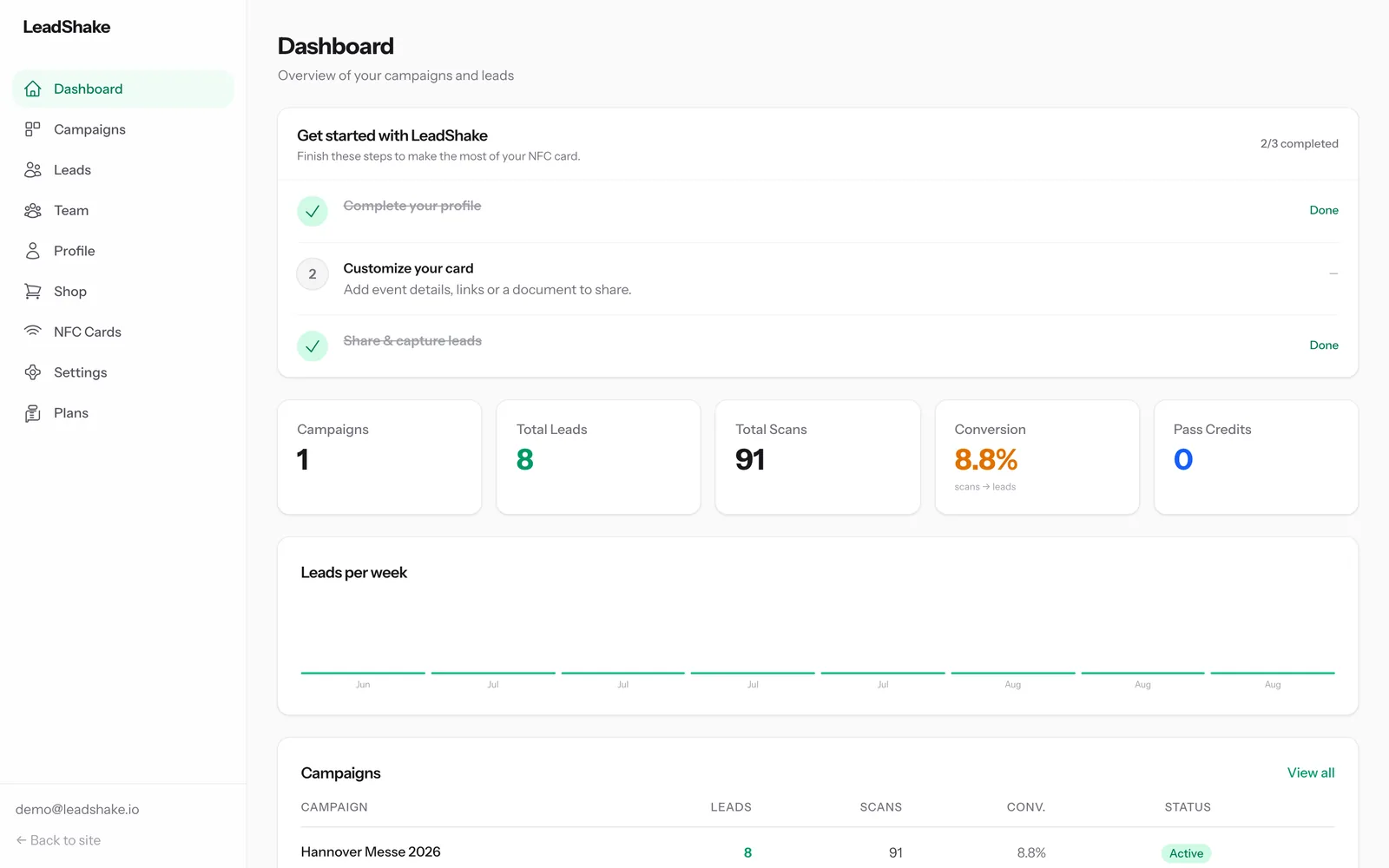This screenshot has width=1389, height=868.
Task: Click the Dashboard home icon
Action: (x=33, y=89)
